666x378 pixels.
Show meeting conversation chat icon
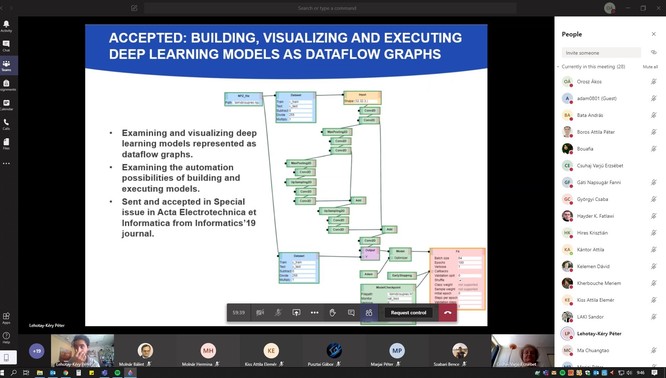pos(351,313)
